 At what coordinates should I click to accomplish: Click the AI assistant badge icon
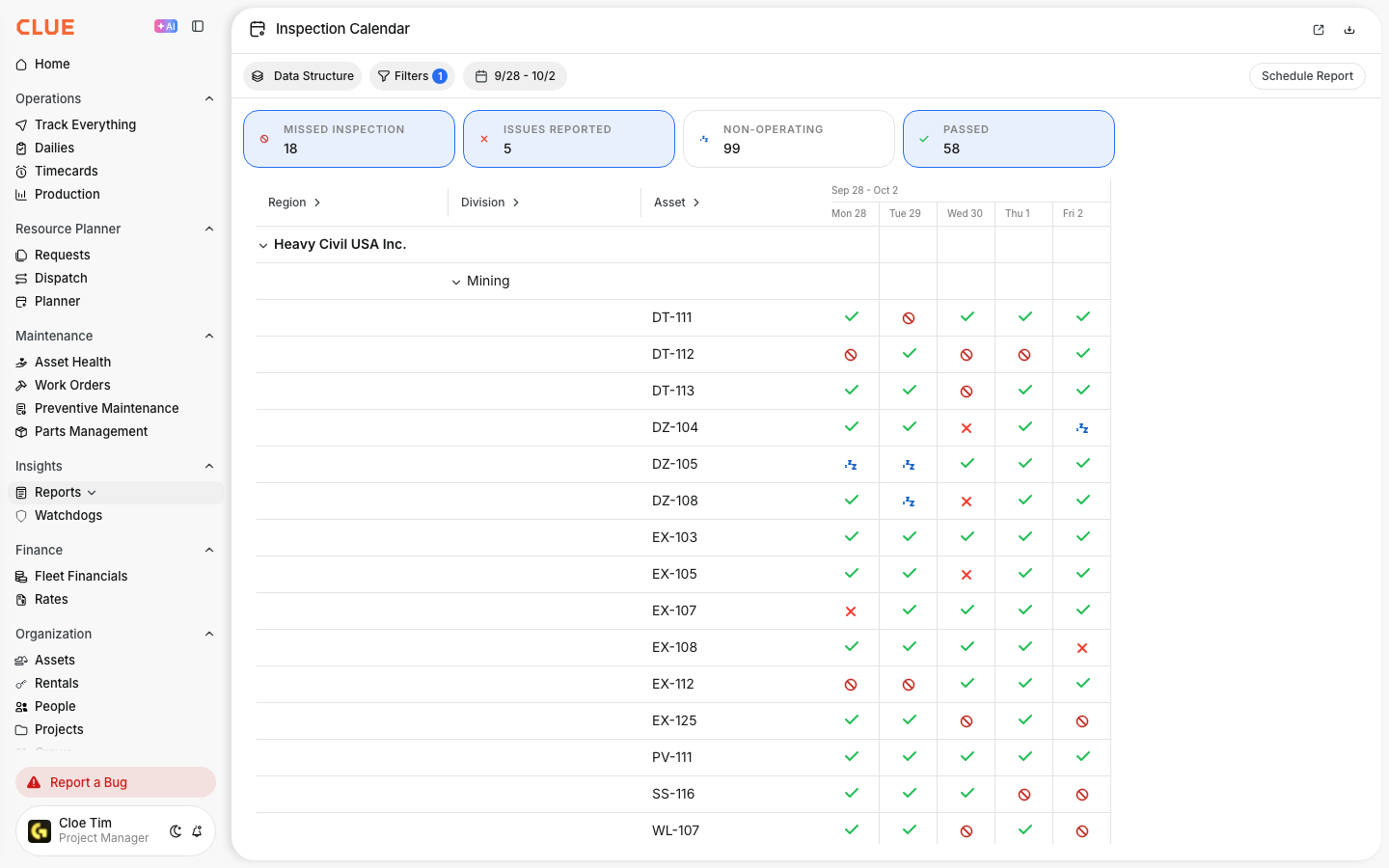click(x=166, y=27)
